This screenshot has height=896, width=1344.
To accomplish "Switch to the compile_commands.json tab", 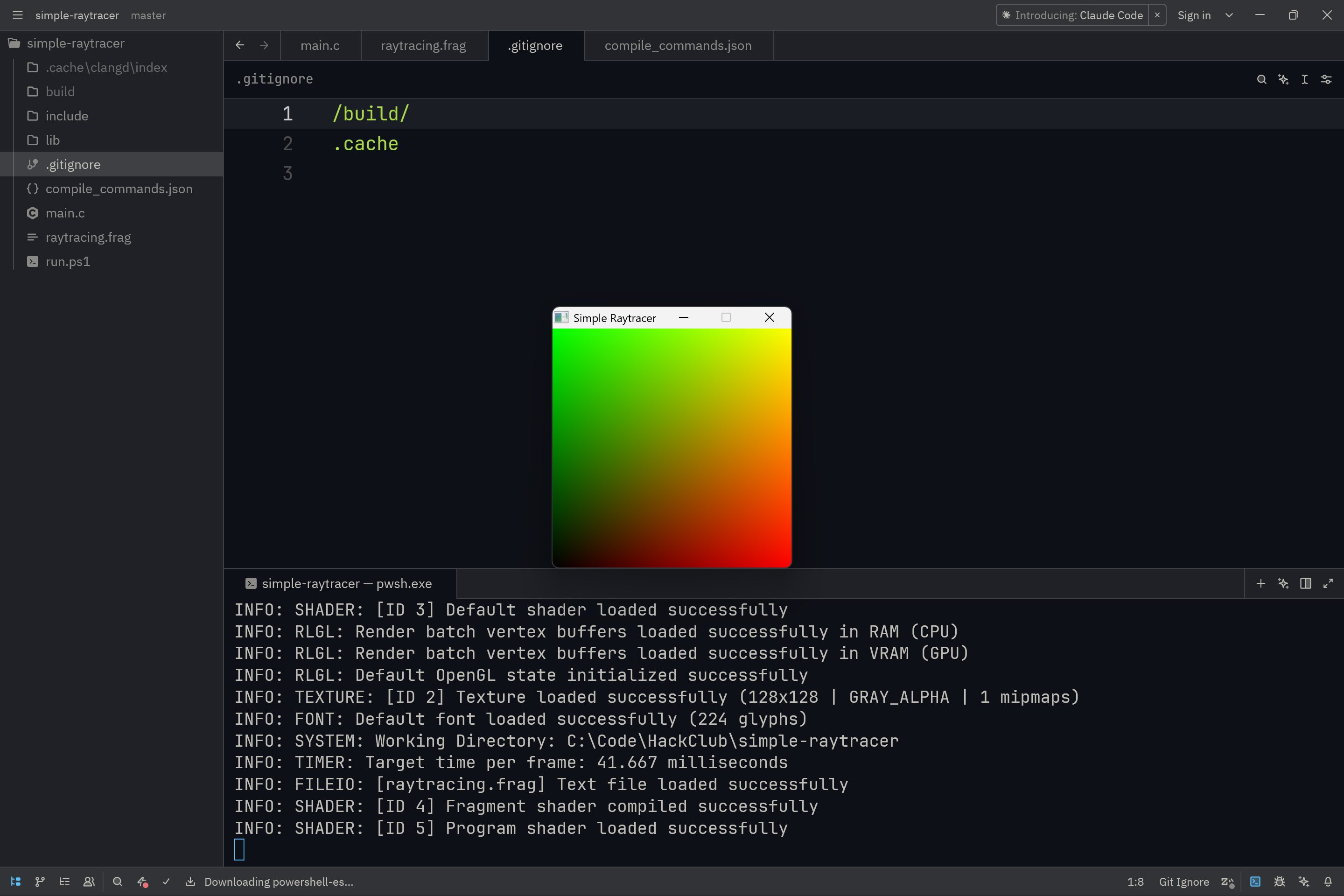I will point(678,46).
